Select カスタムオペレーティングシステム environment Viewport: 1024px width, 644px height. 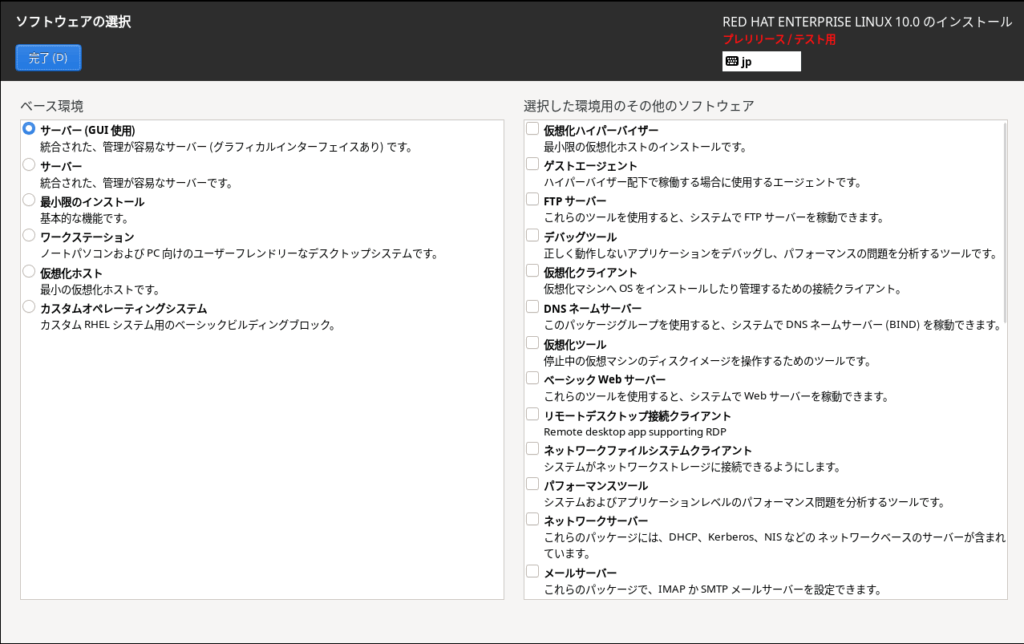tap(29, 307)
